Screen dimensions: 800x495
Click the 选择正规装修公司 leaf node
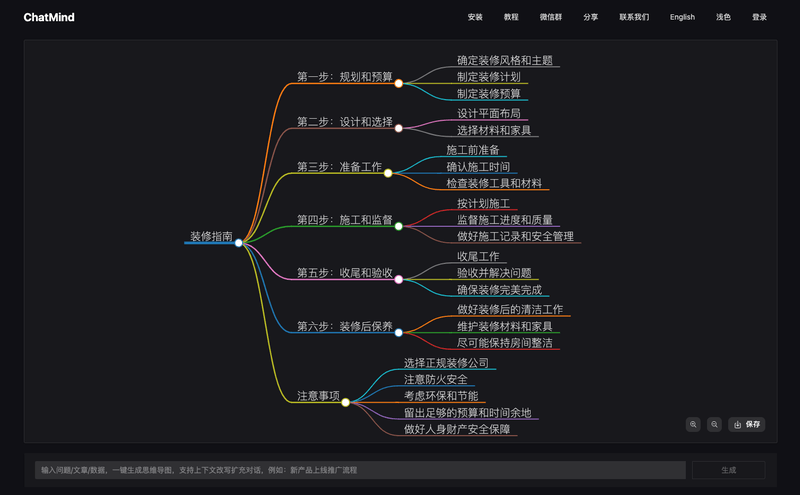click(x=446, y=362)
